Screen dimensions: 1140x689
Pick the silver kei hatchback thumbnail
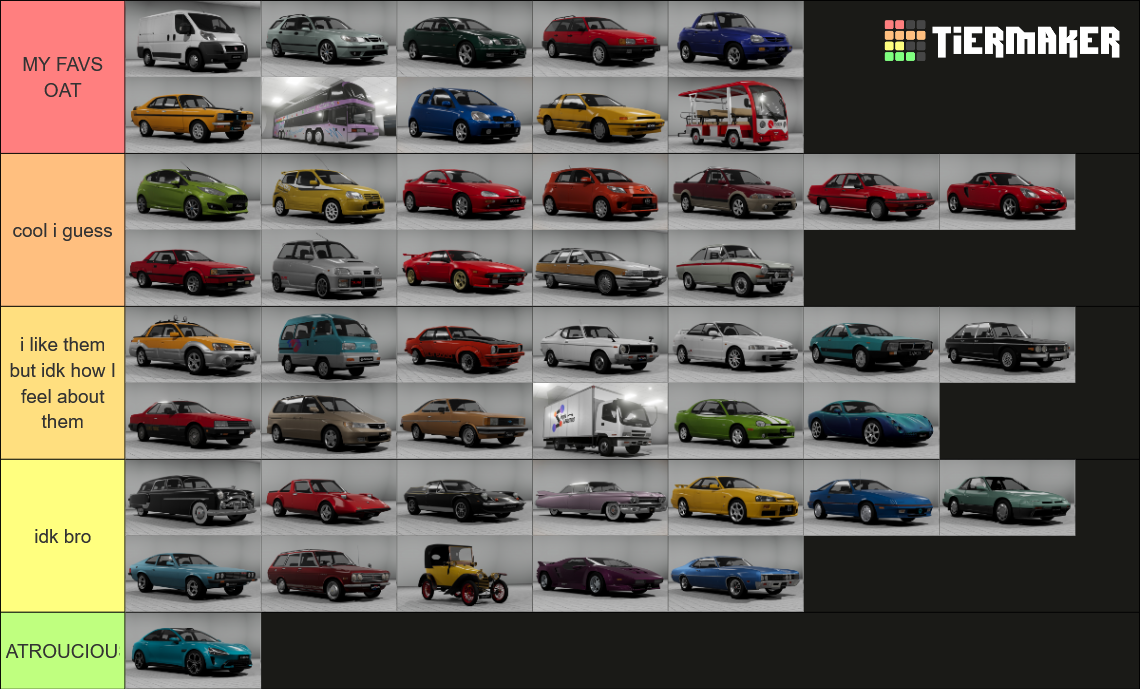(x=329, y=268)
